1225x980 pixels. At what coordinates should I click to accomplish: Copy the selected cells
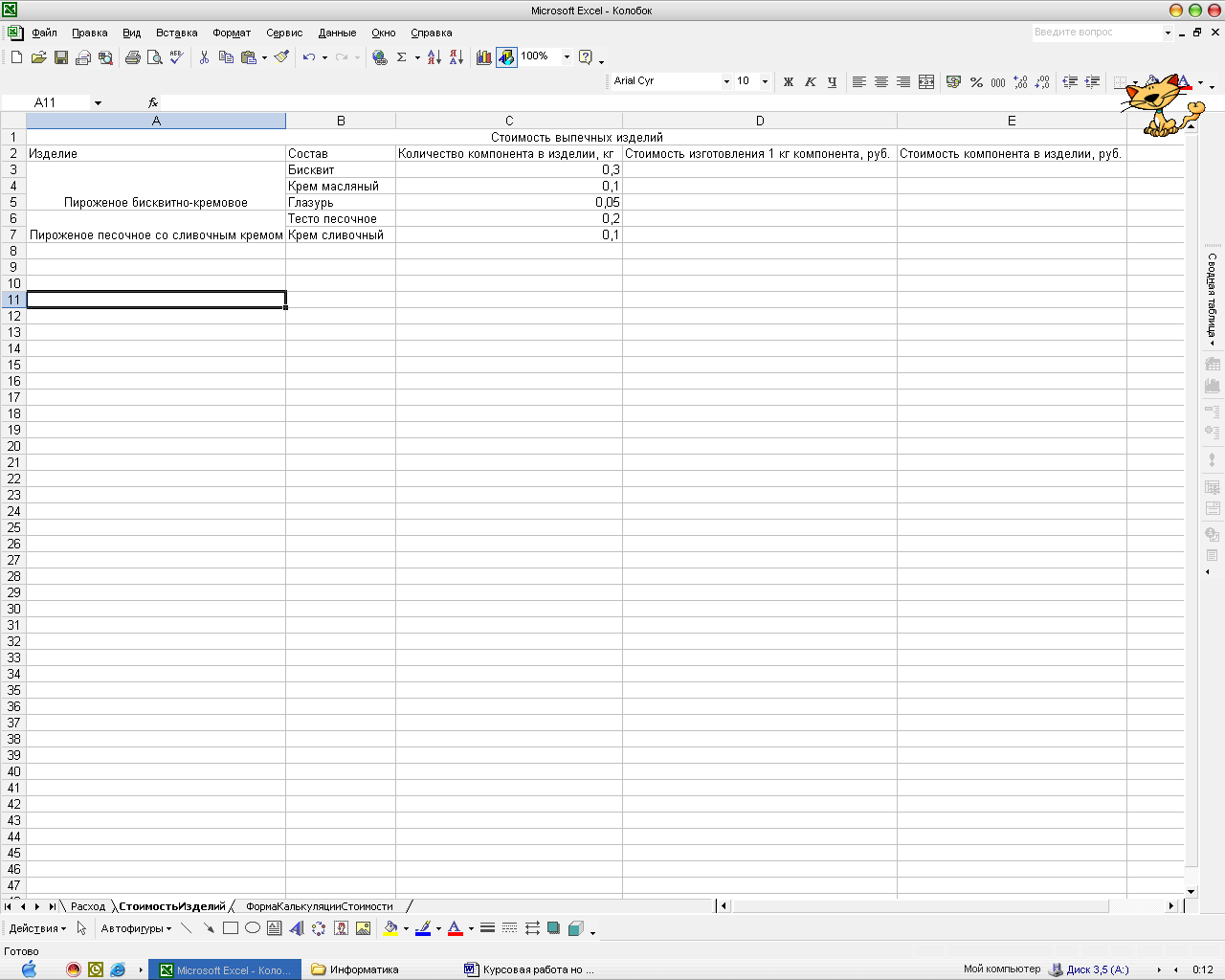click(x=226, y=57)
